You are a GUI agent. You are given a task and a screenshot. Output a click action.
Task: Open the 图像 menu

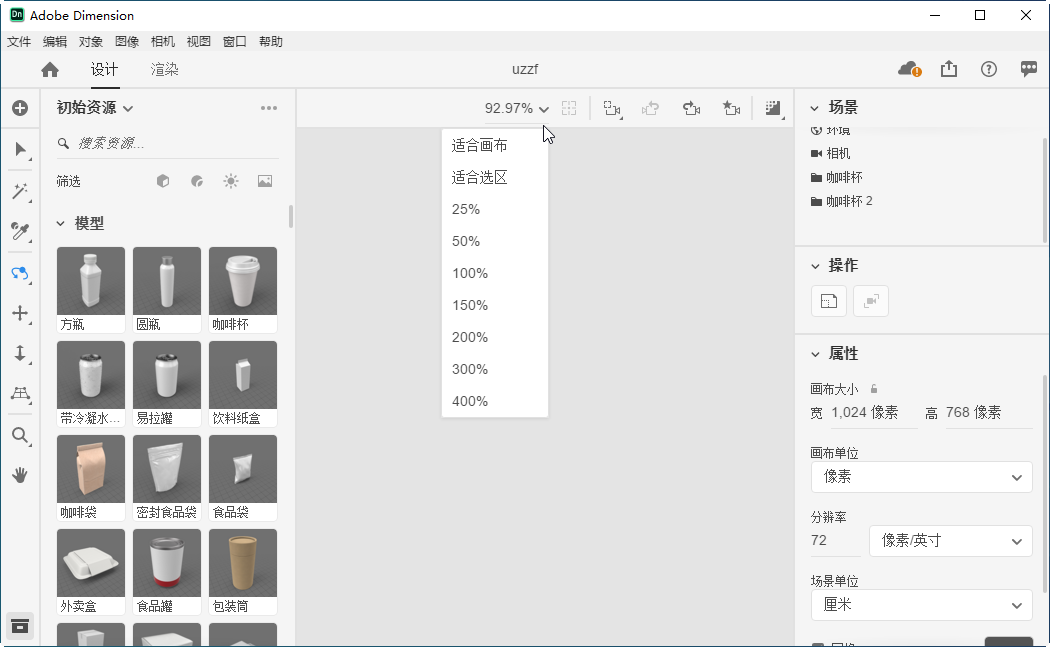[128, 41]
